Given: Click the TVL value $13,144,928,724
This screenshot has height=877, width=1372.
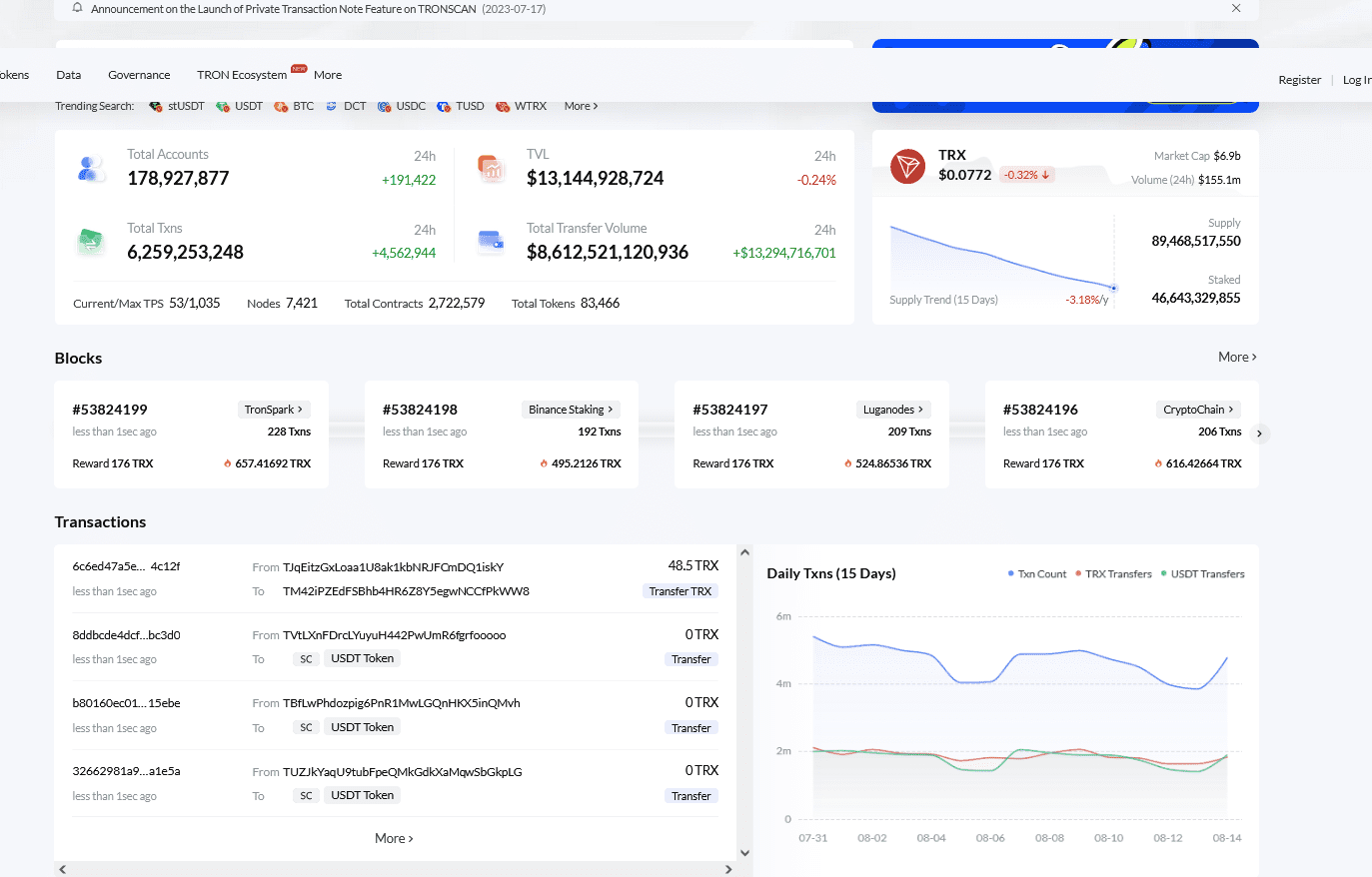Looking at the screenshot, I should [595, 178].
